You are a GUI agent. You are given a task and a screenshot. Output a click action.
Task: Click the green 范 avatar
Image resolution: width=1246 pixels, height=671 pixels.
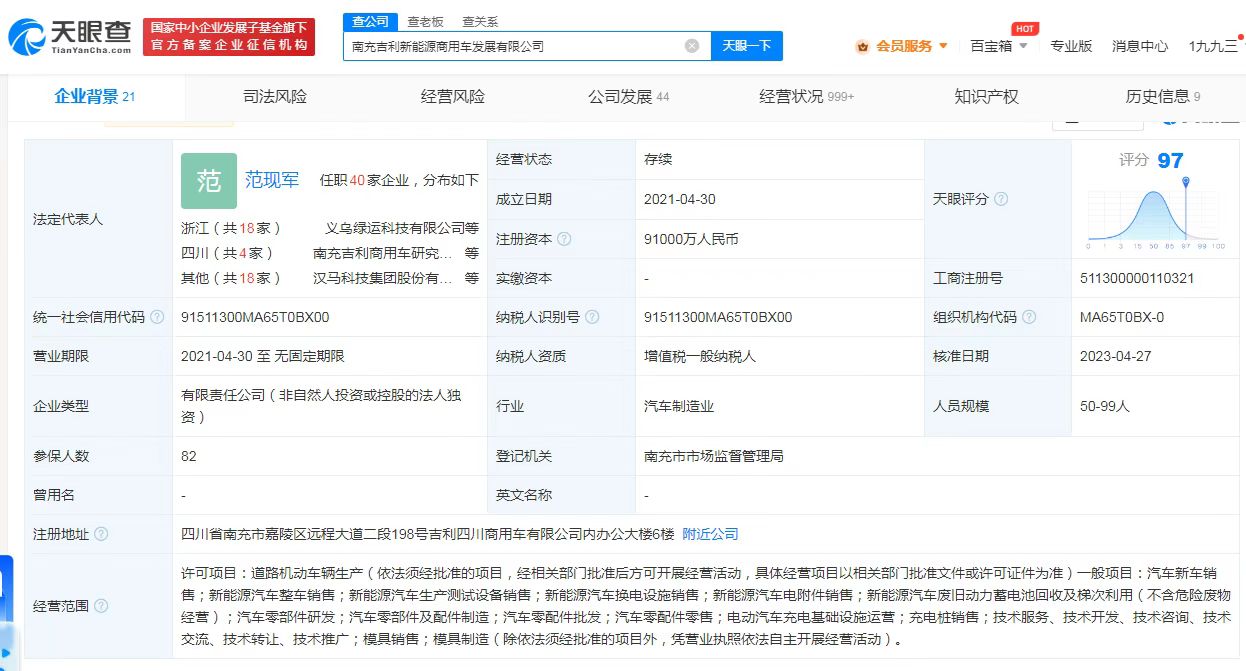coord(209,181)
